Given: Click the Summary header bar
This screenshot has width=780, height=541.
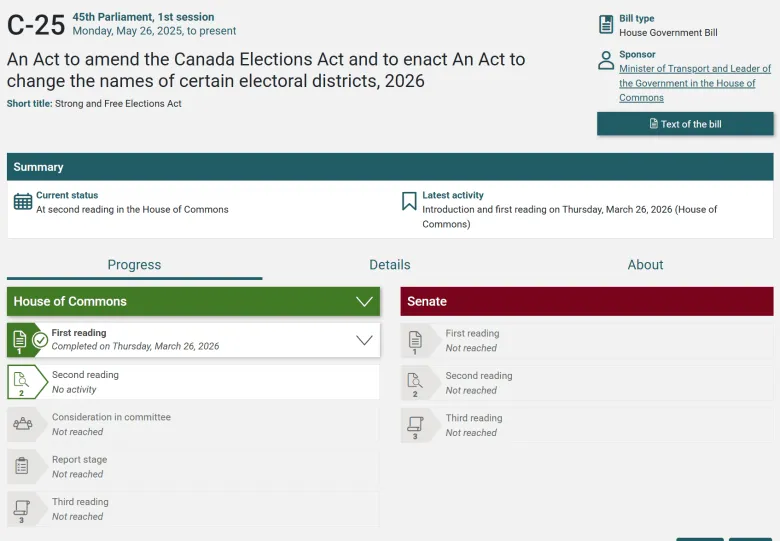Looking at the screenshot, I should 390,167.
